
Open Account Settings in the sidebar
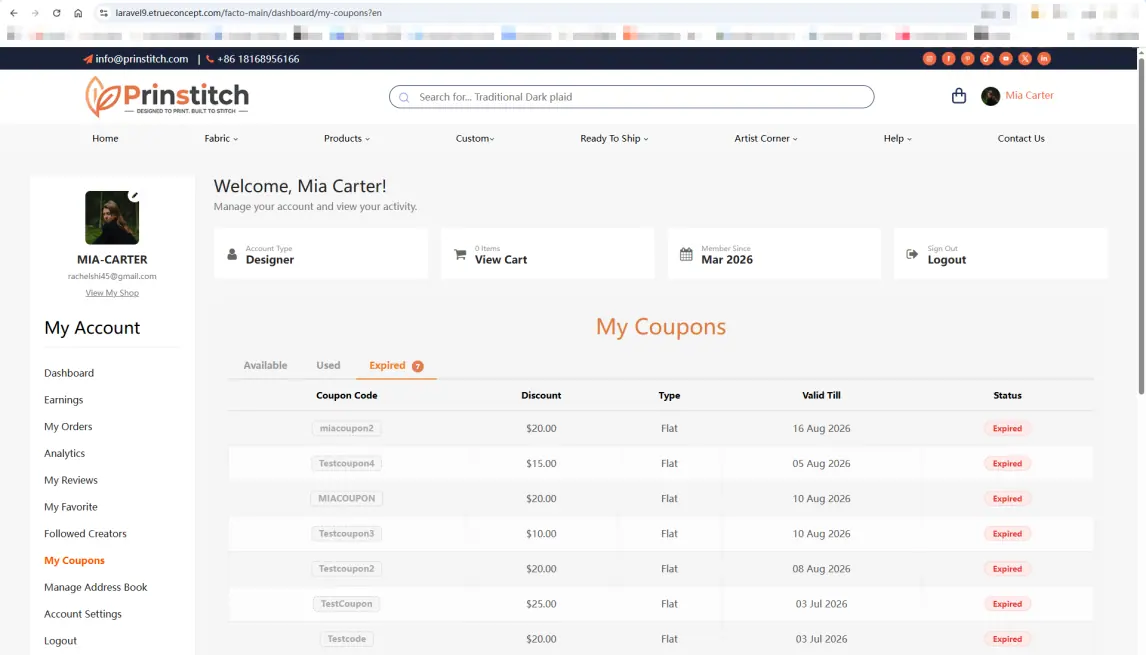83,614
